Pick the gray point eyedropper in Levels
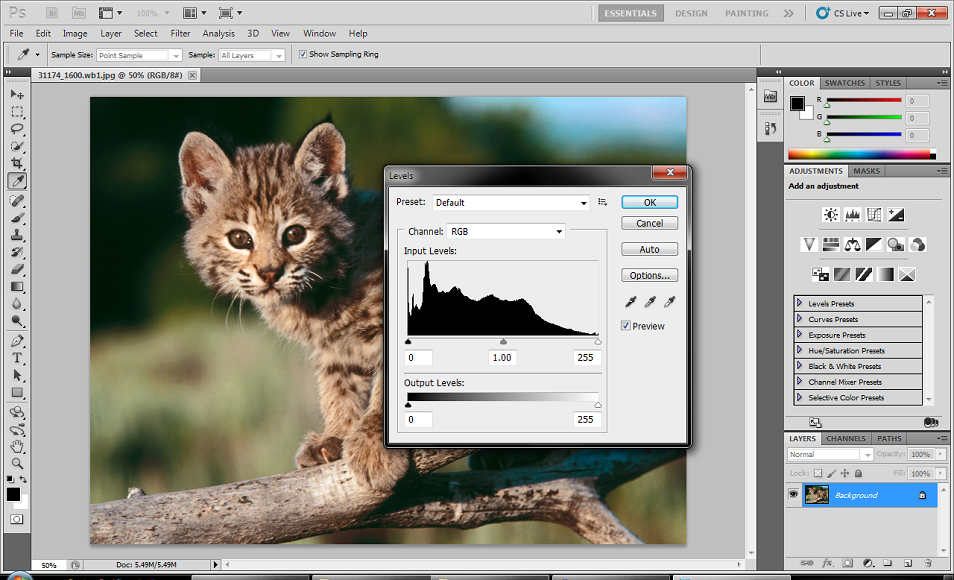Screen dimensions: 954x580 (x=650, y=301)
